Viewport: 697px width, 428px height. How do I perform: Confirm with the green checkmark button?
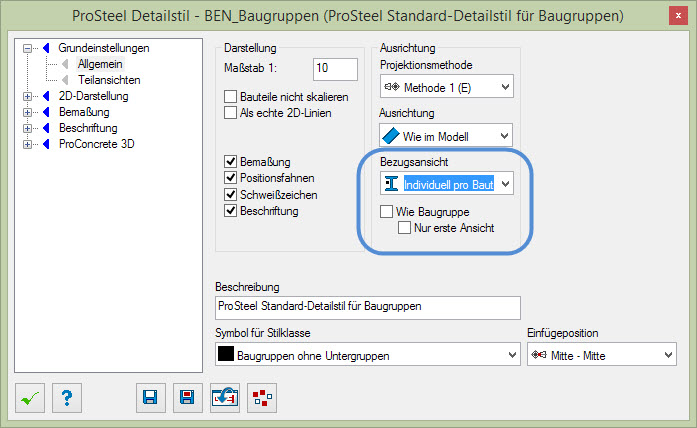click(x=30, y=398)
